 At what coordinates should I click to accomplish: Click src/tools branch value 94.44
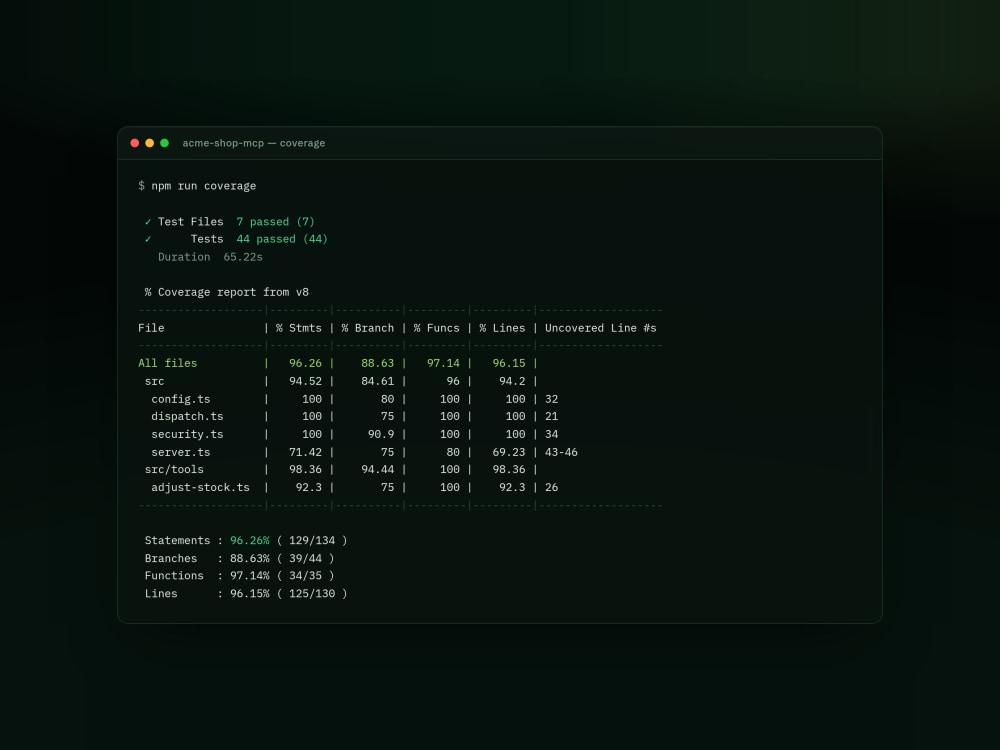[378, 469]
